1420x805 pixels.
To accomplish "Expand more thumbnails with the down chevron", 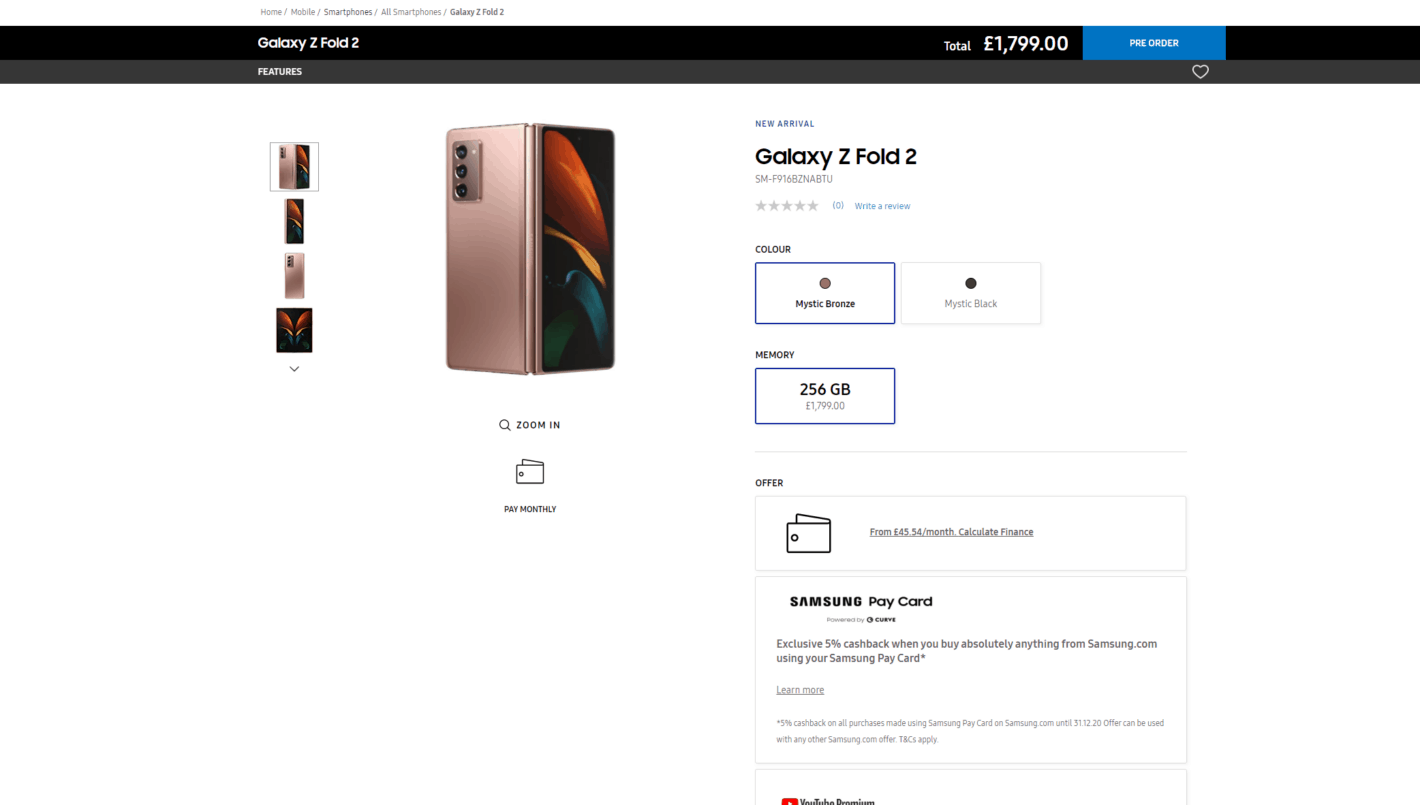I will [x=294, y=369].
